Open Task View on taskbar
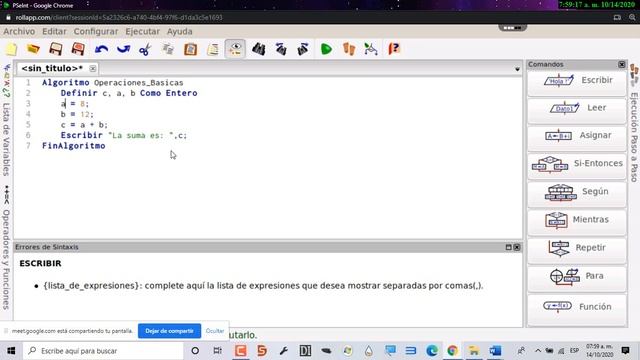Image resolution: width=640 pixels, height=360 pixels. [218, 351]
